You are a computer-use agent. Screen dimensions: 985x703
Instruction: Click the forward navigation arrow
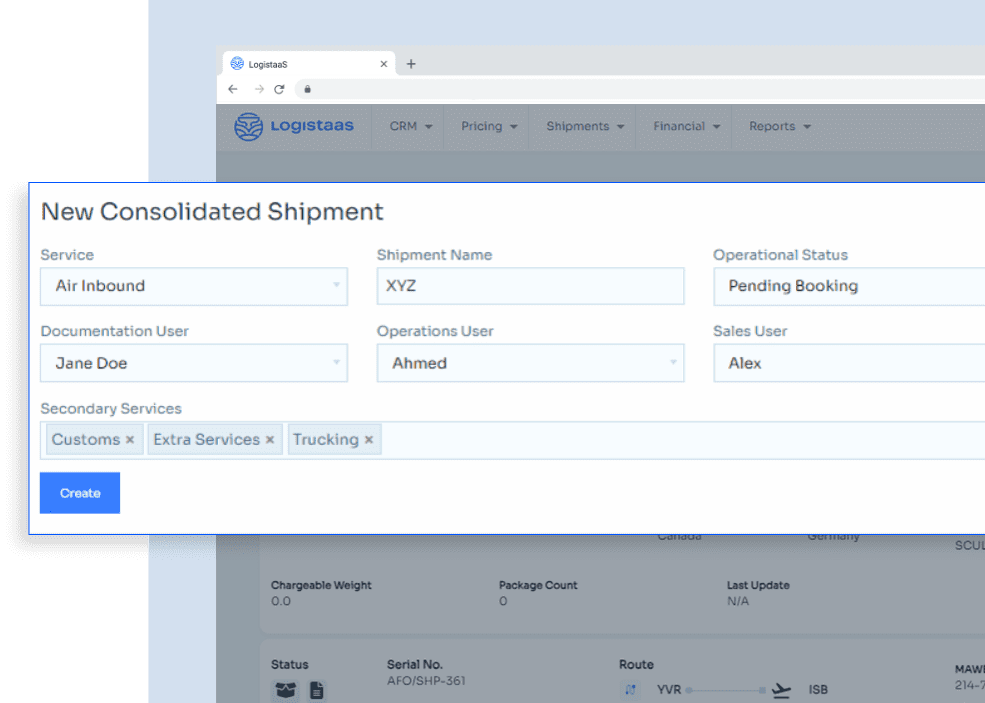pyautogui.click(x=259, y=89)
